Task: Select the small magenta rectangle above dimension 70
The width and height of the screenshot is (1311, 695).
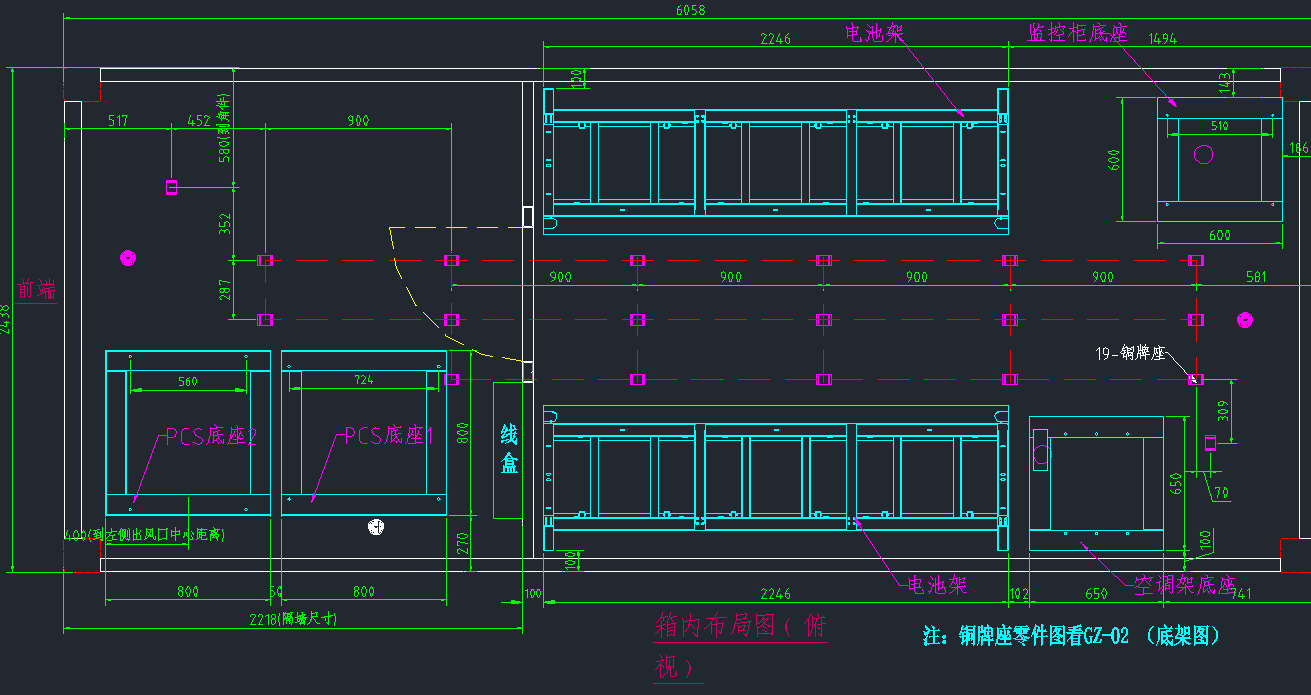Action: point(1209,443)
